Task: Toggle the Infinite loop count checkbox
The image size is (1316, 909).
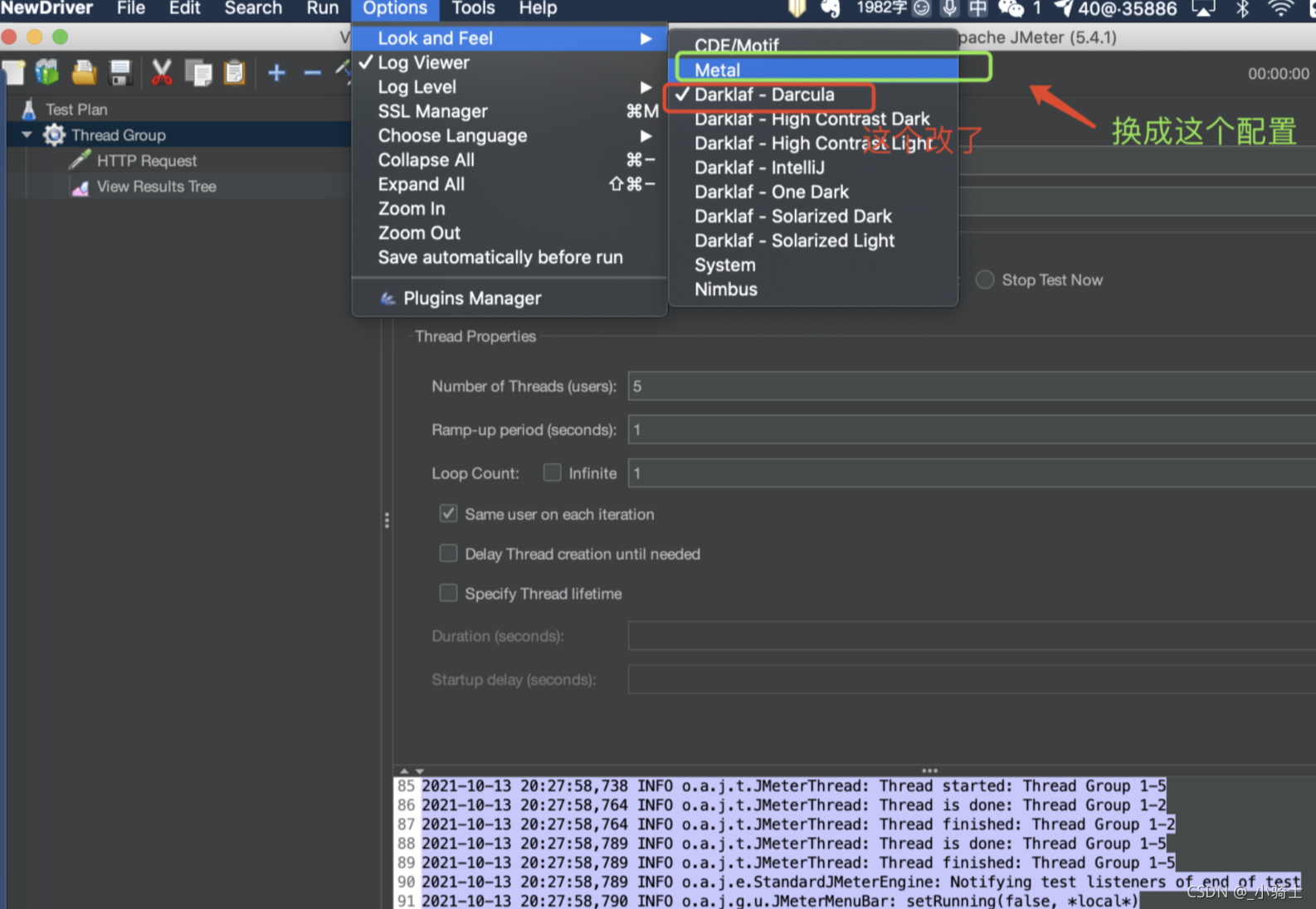Action: tap(552, 473)
